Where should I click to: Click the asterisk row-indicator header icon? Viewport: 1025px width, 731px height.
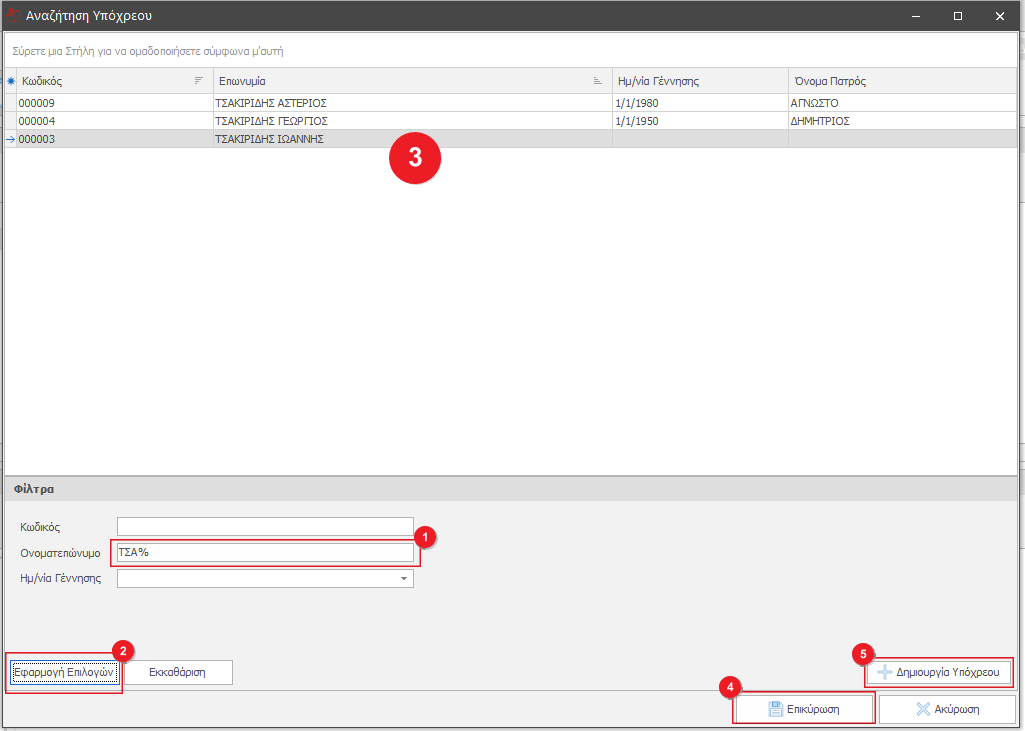click(x=11, y=81)
